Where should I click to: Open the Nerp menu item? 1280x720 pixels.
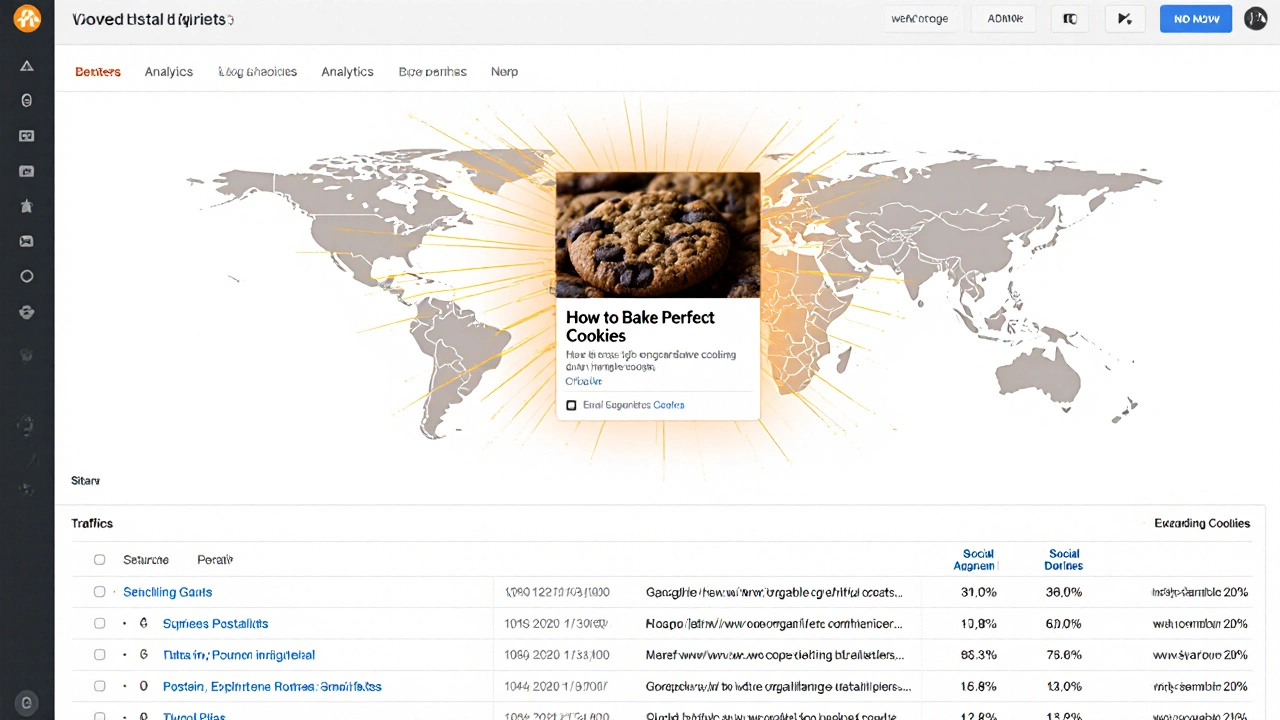tap(504, 71)
